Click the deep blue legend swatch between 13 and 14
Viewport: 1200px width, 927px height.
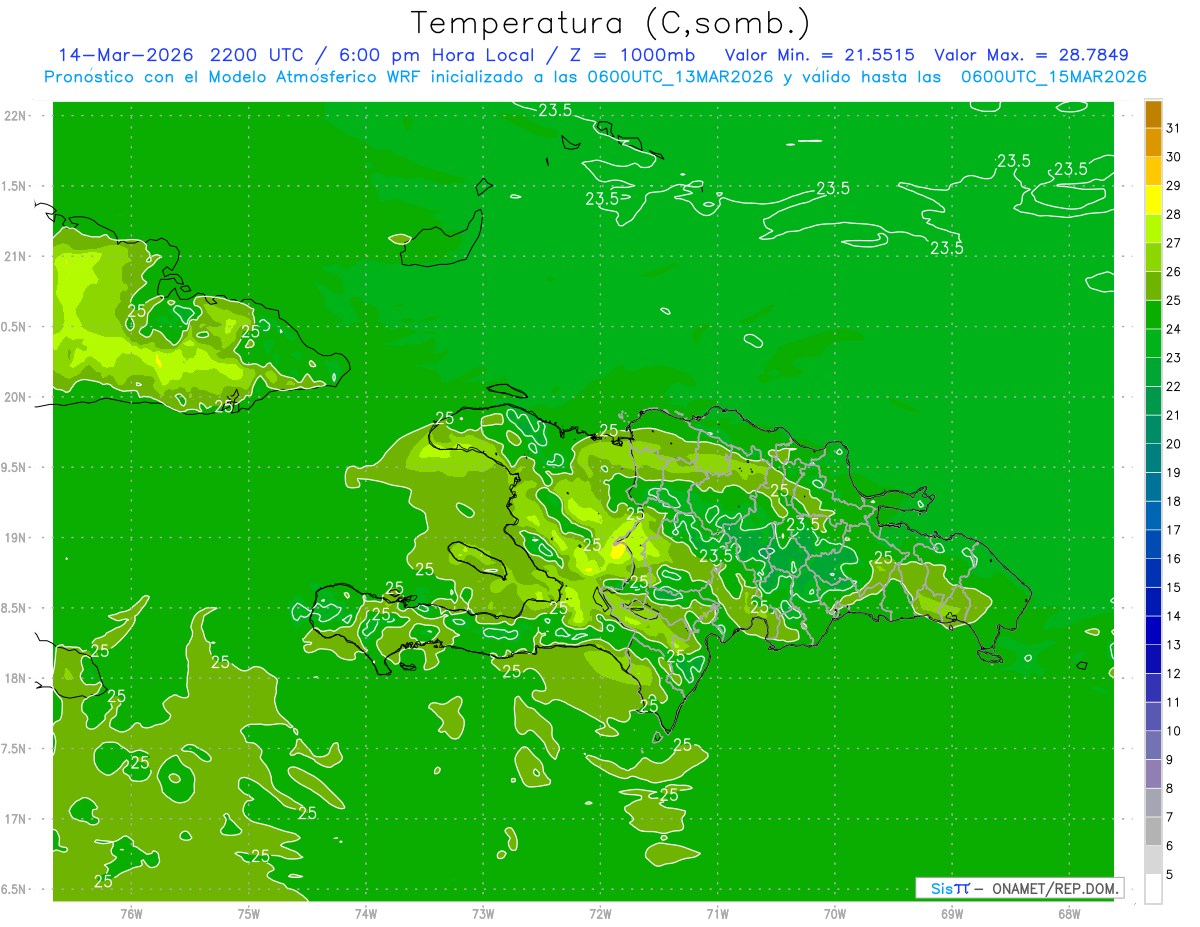click(x=1153, y=630)
